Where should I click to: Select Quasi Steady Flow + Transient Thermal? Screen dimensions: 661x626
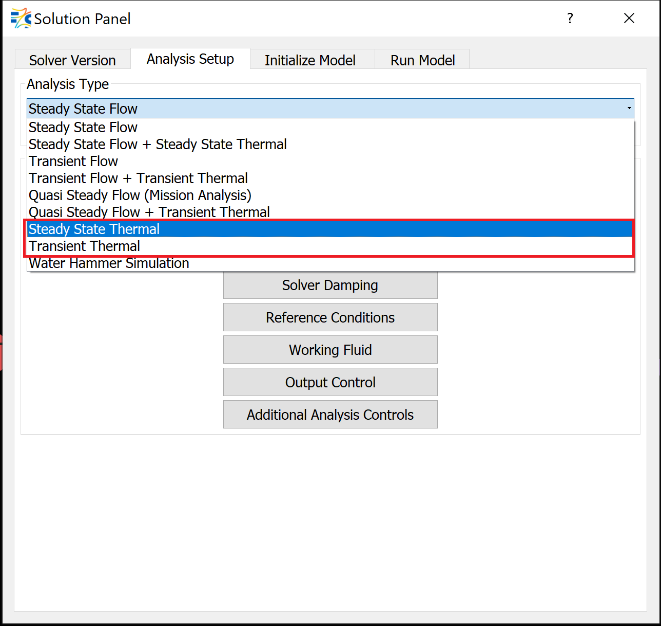point(149,212)
